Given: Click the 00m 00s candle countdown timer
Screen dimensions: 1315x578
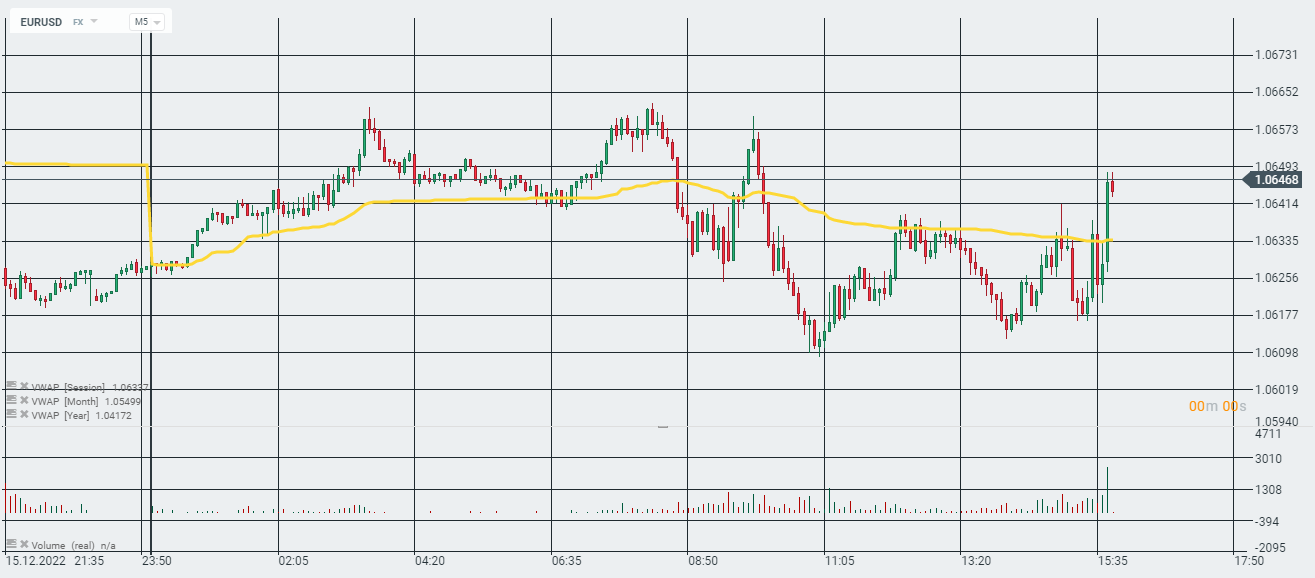Looking at the screenshot, I should 1218,406.
